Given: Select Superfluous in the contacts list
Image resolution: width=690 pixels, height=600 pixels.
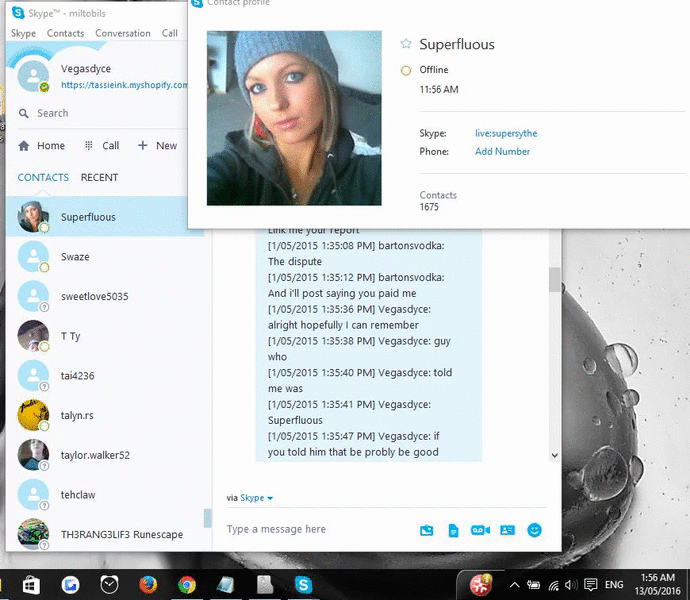Looking at the screenshot, I should tap(105, 217).
